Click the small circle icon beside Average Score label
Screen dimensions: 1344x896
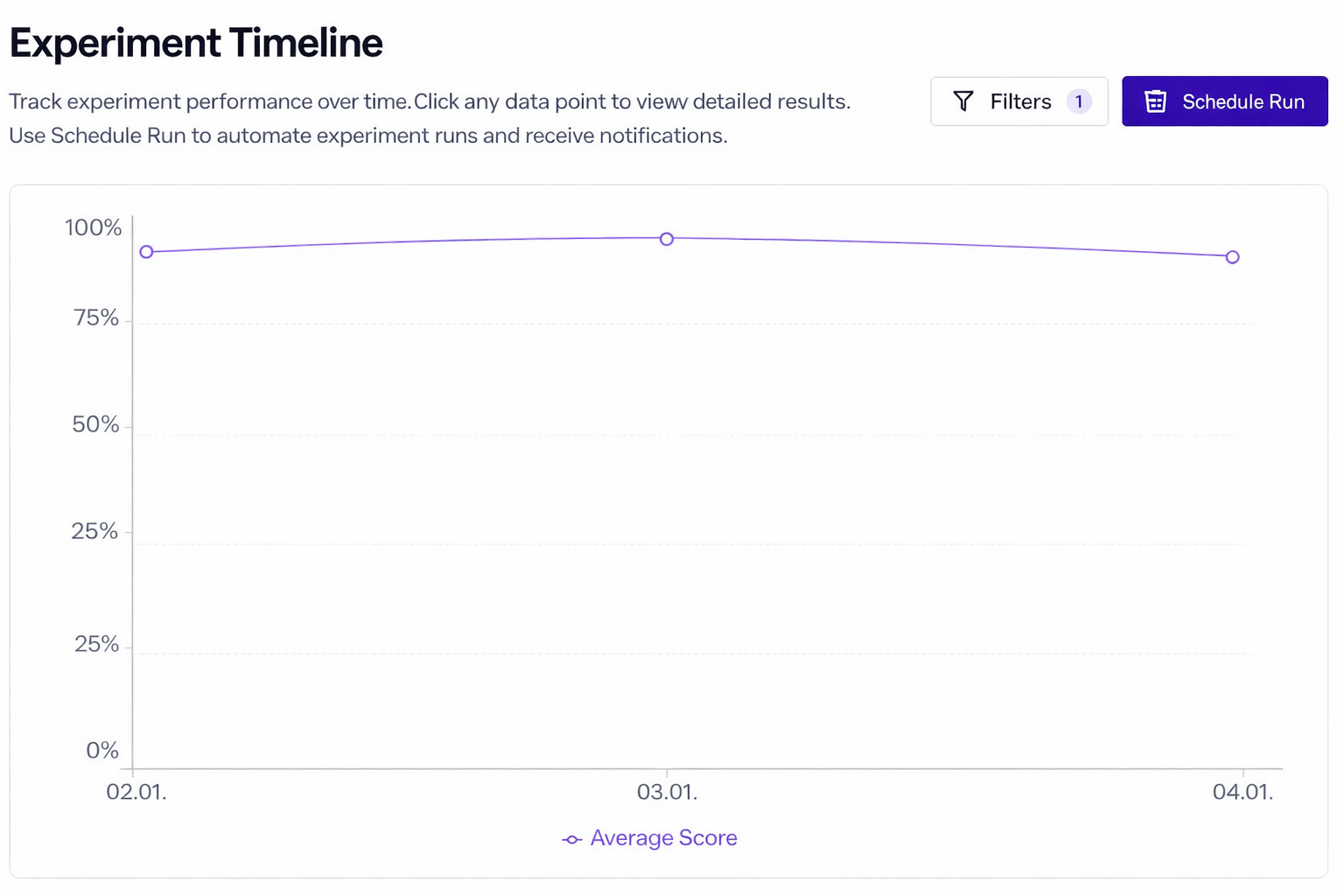tap(570, 838)
